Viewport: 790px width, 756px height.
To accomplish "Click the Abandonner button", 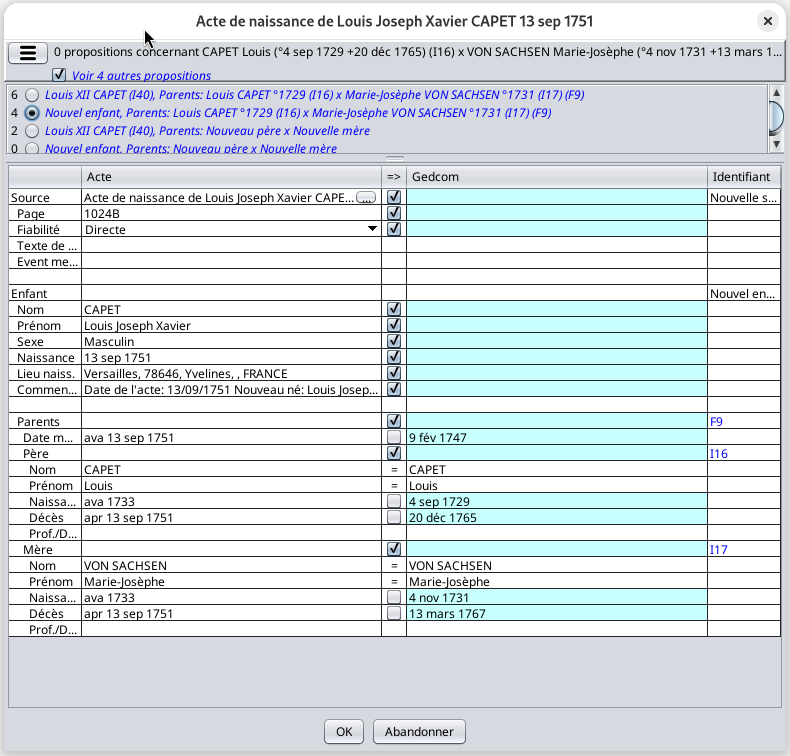I will coord(419,731).
